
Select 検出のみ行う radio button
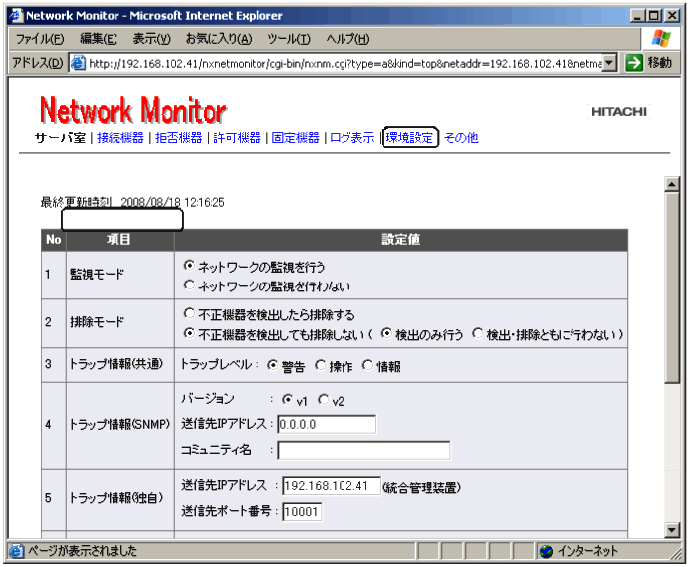coord(386,334)
